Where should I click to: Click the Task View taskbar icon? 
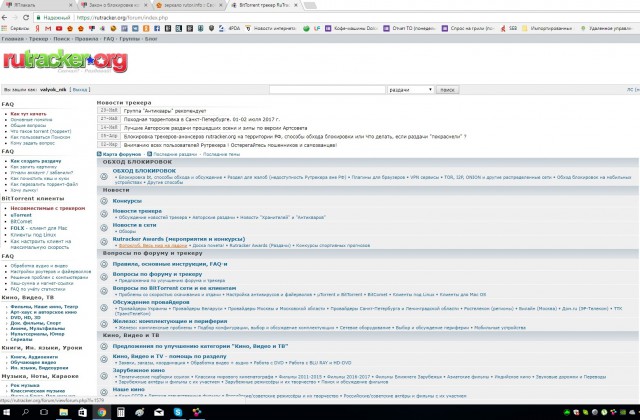pos(44,412)
